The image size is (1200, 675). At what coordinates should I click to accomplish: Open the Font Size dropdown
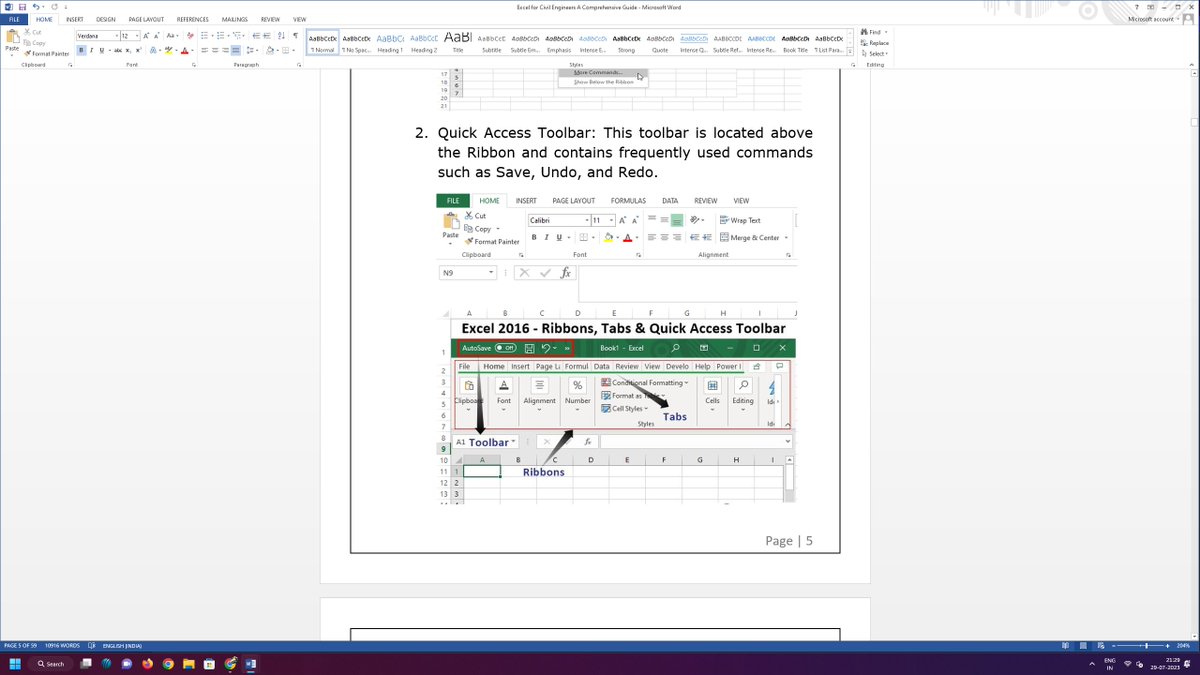pos(137,35)
